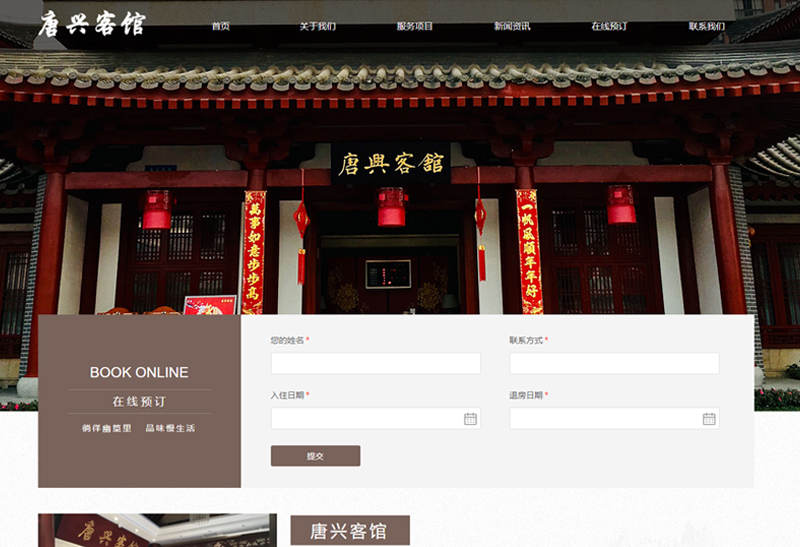Click 在线预订 text in brown panel

pos(139,402)
